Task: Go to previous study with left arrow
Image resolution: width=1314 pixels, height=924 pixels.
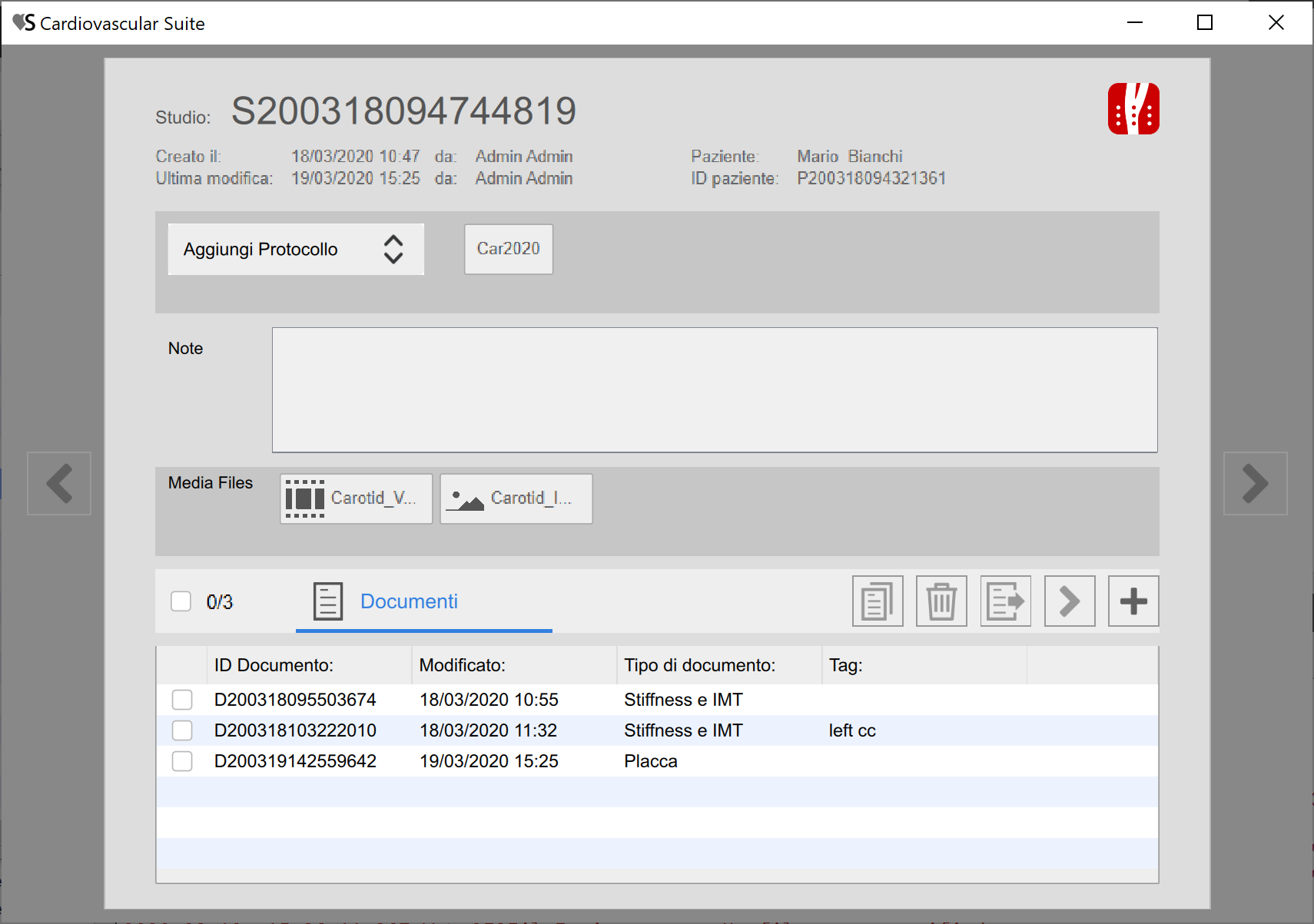Action: (59, 483)
